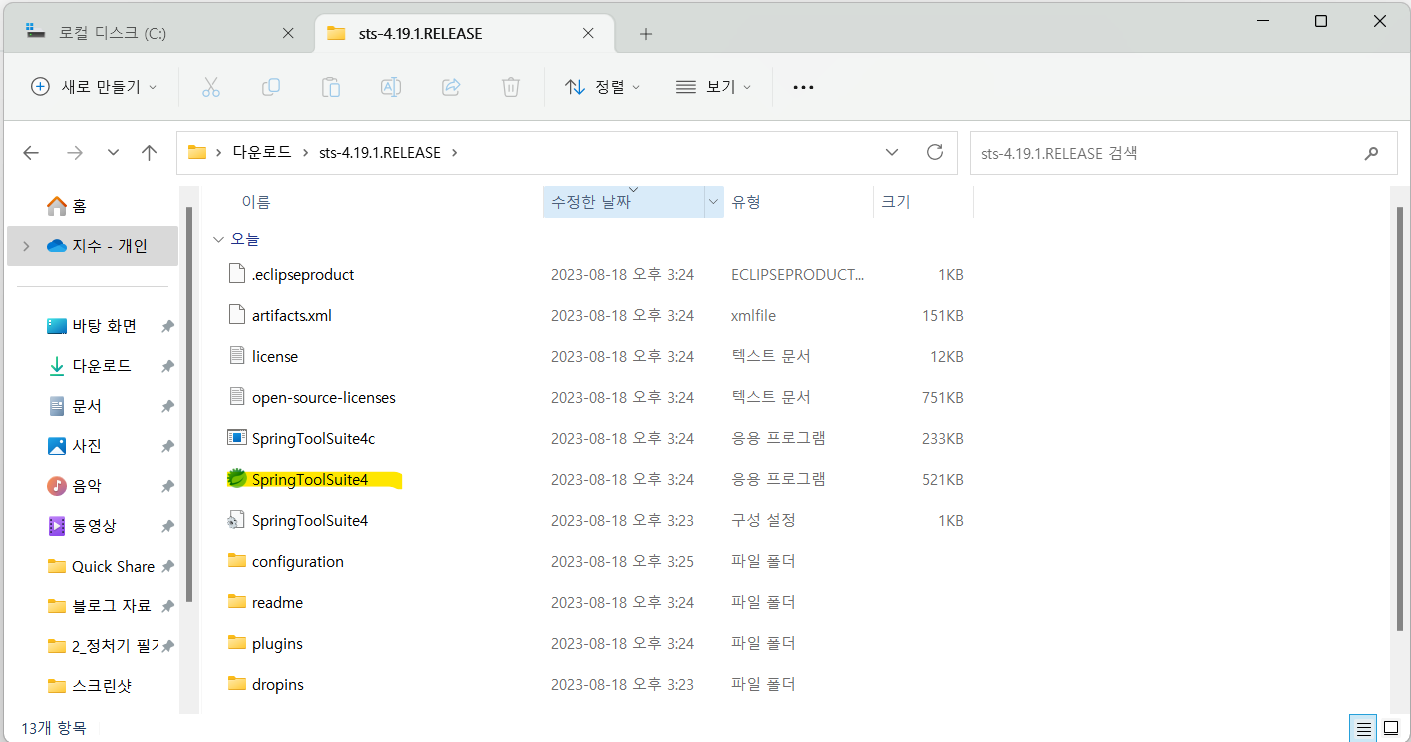
Task: Go back with the left arrow
Action: [x=31, y=153]
